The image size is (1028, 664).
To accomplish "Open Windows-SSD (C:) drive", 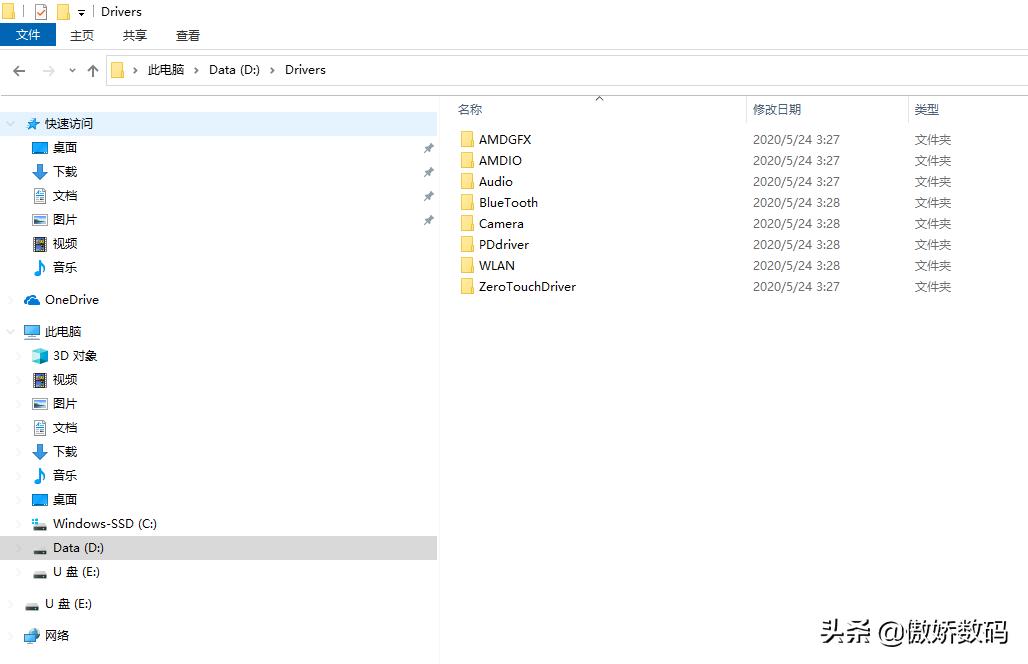I will coord(104,523).
